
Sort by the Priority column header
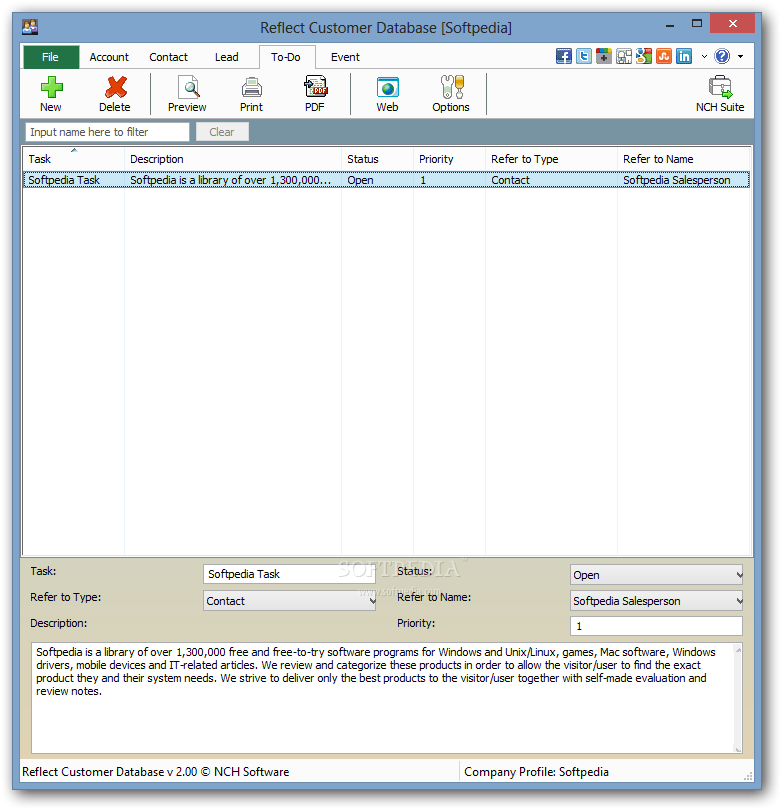[449, 159]
